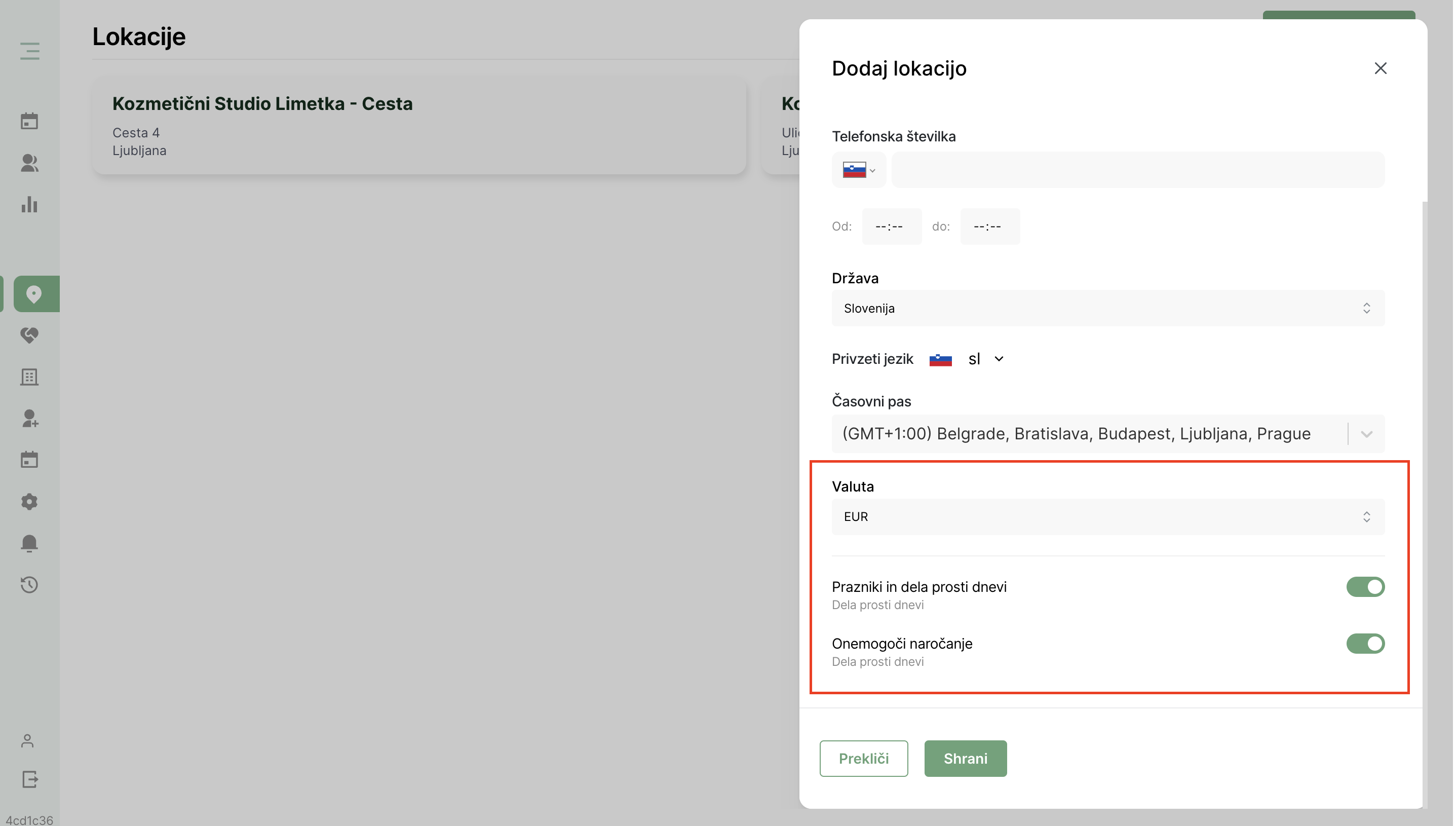Image resolution: width=1456 pixels, height=826 pixels.
Task: Click the Od time field
Action: tap(892, 227)
